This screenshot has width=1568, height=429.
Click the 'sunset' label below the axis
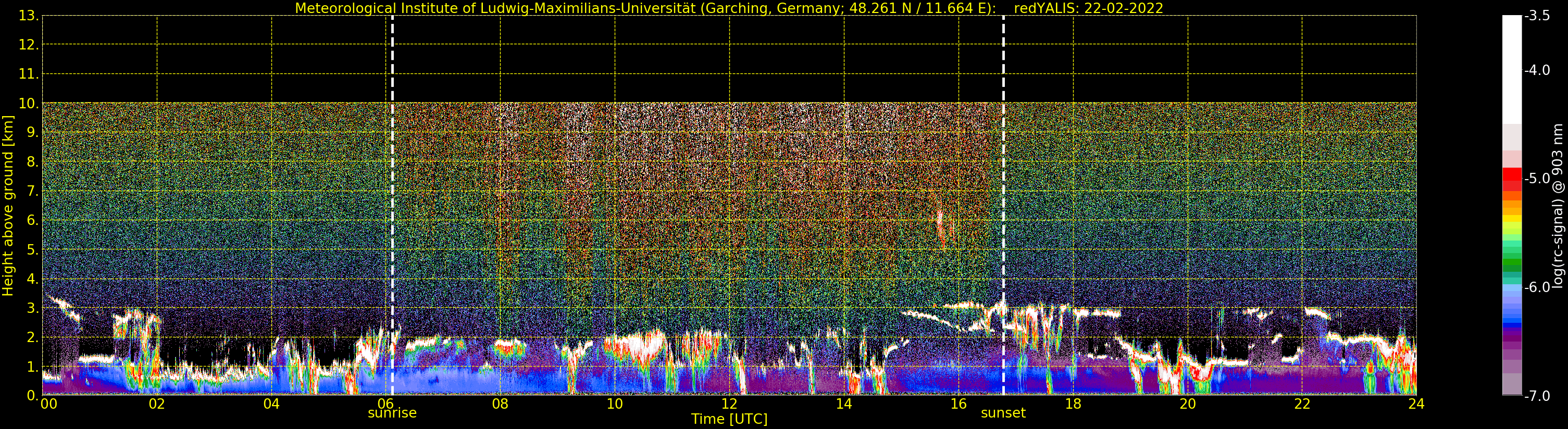pos(1003,413)
